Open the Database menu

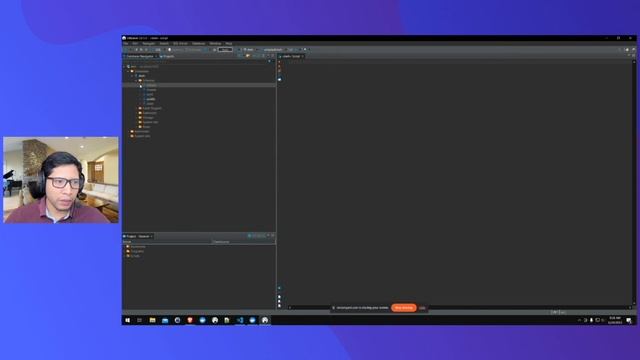coord(199,43)
